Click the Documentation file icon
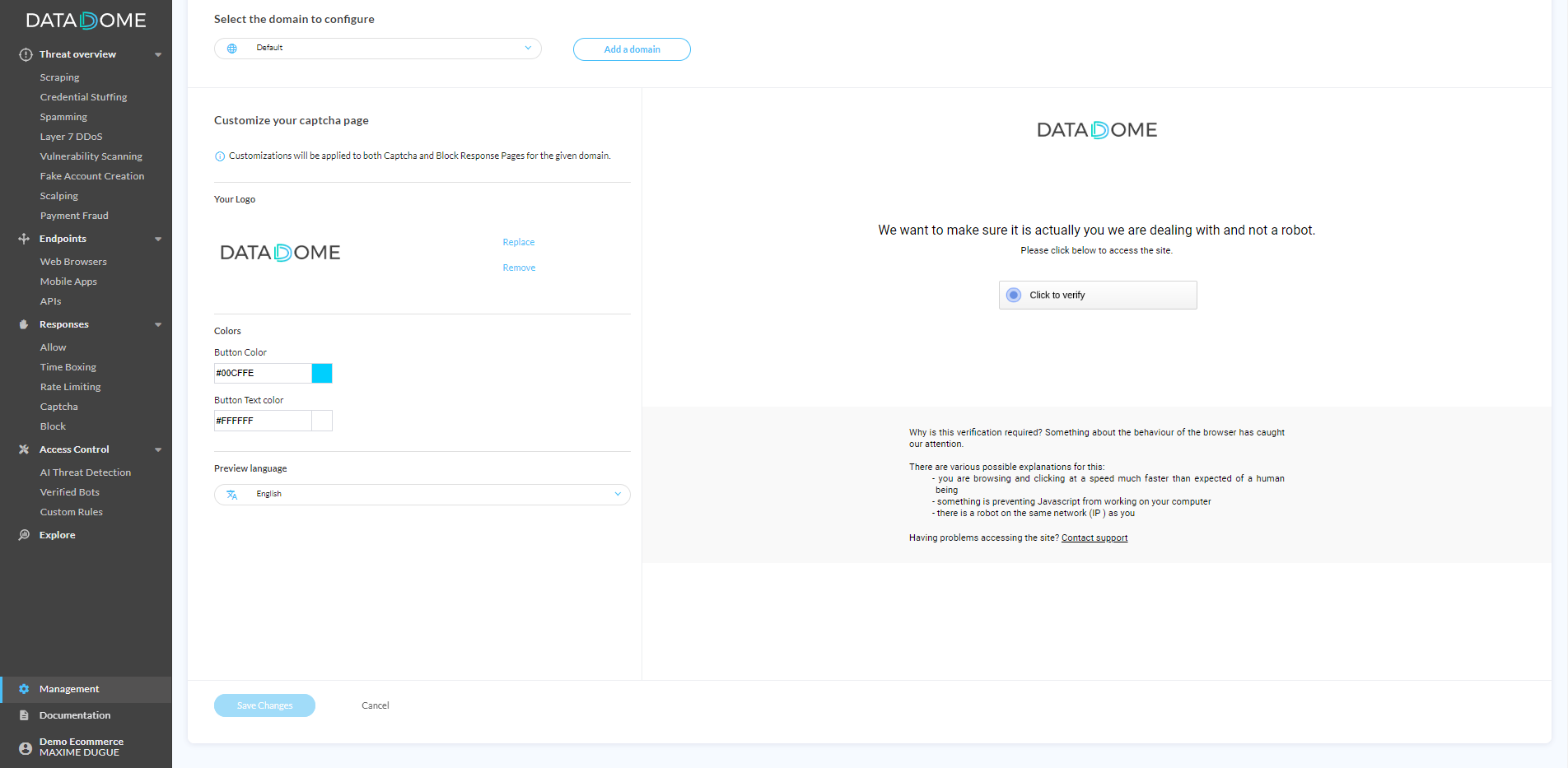 (x=24, y=715)
